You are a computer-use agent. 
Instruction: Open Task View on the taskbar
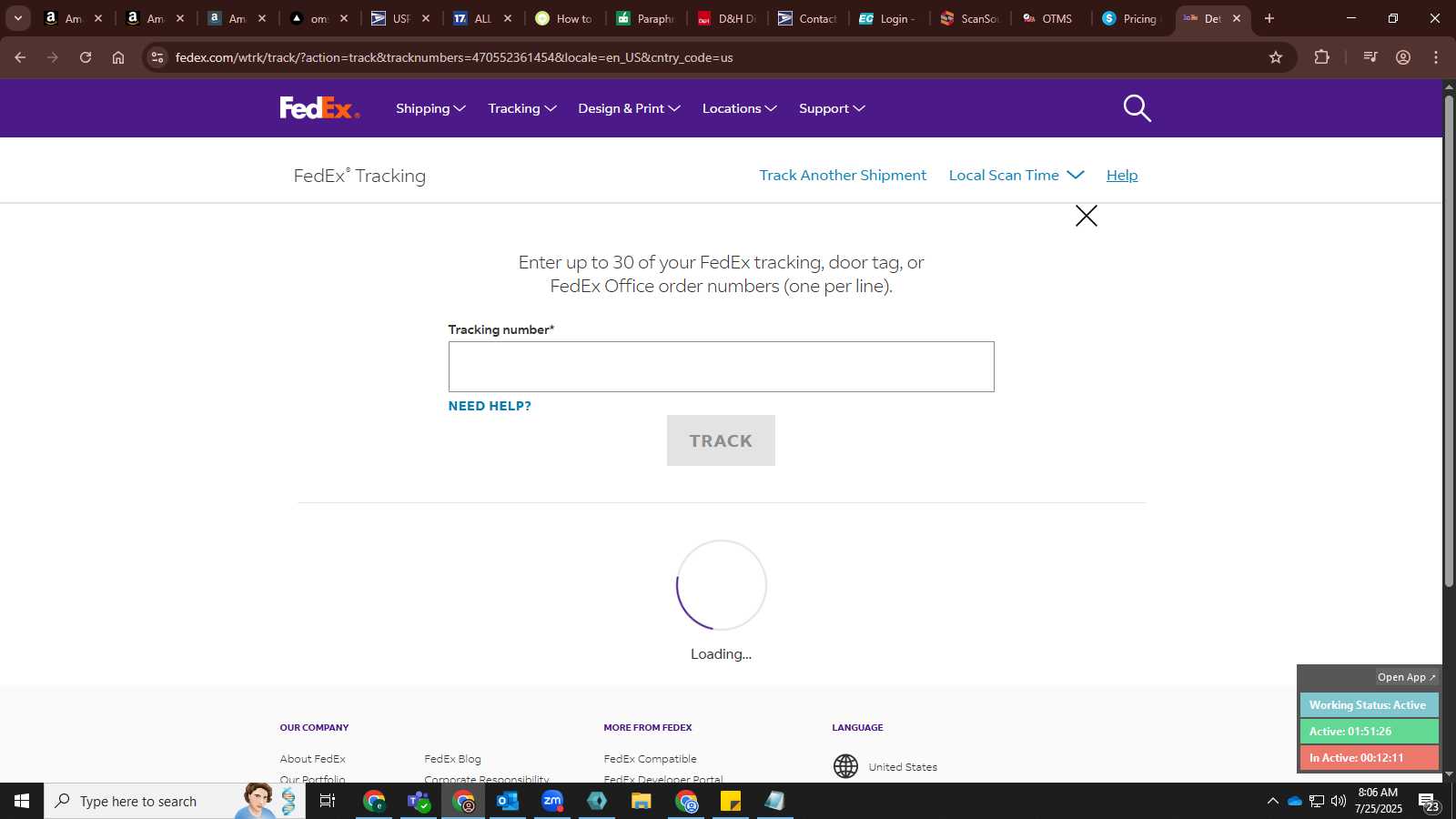click(328, 801)
